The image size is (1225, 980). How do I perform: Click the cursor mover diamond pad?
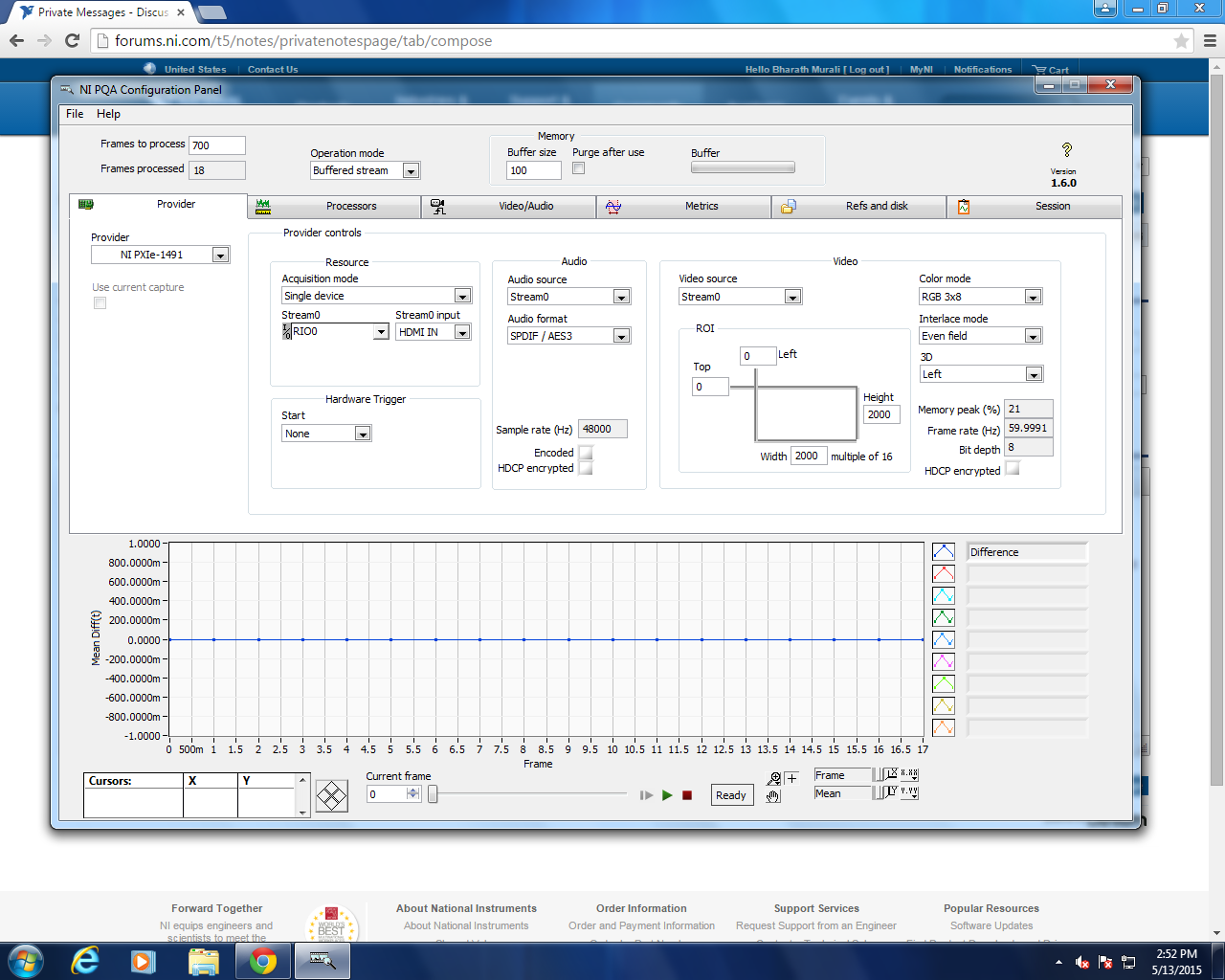point(331,796)
